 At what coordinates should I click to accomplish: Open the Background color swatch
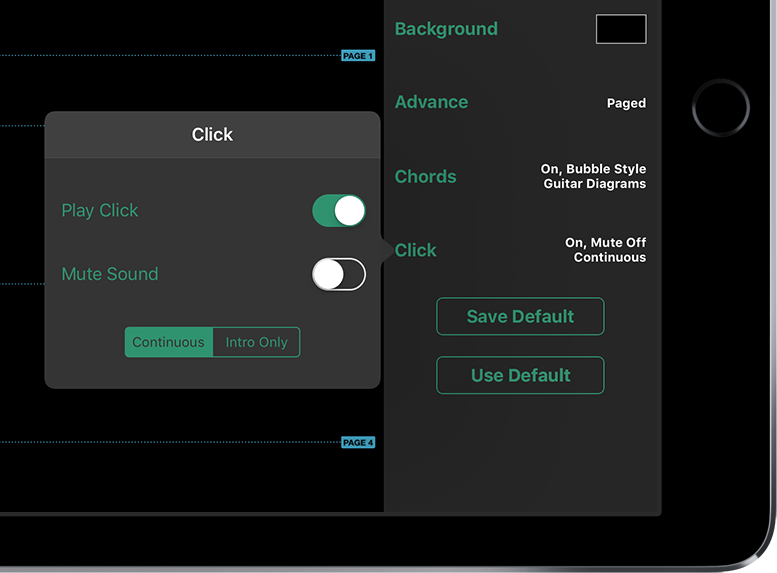pyautogui.click(x=621, y=29)
